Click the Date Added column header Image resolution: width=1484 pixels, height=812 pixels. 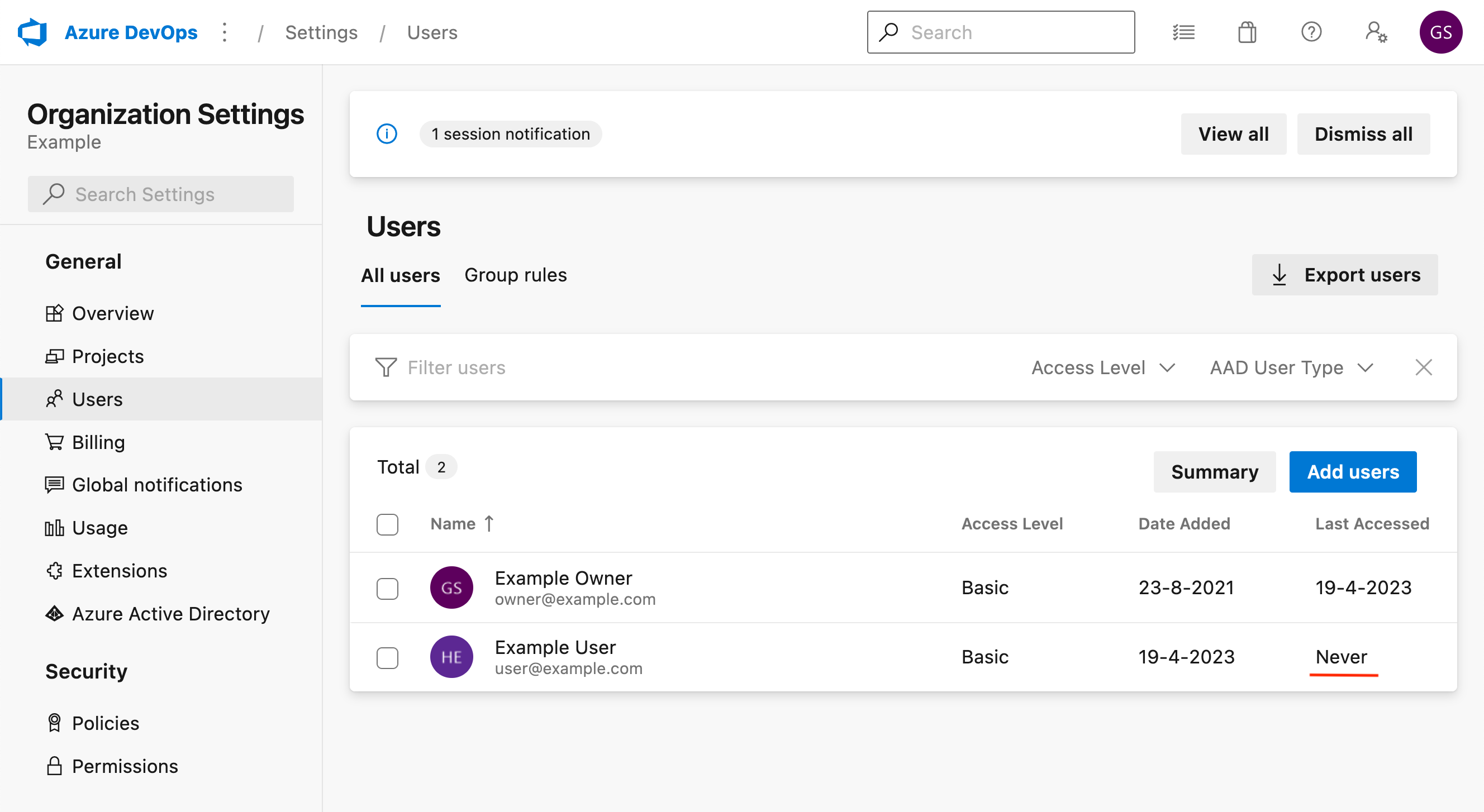1184,523
